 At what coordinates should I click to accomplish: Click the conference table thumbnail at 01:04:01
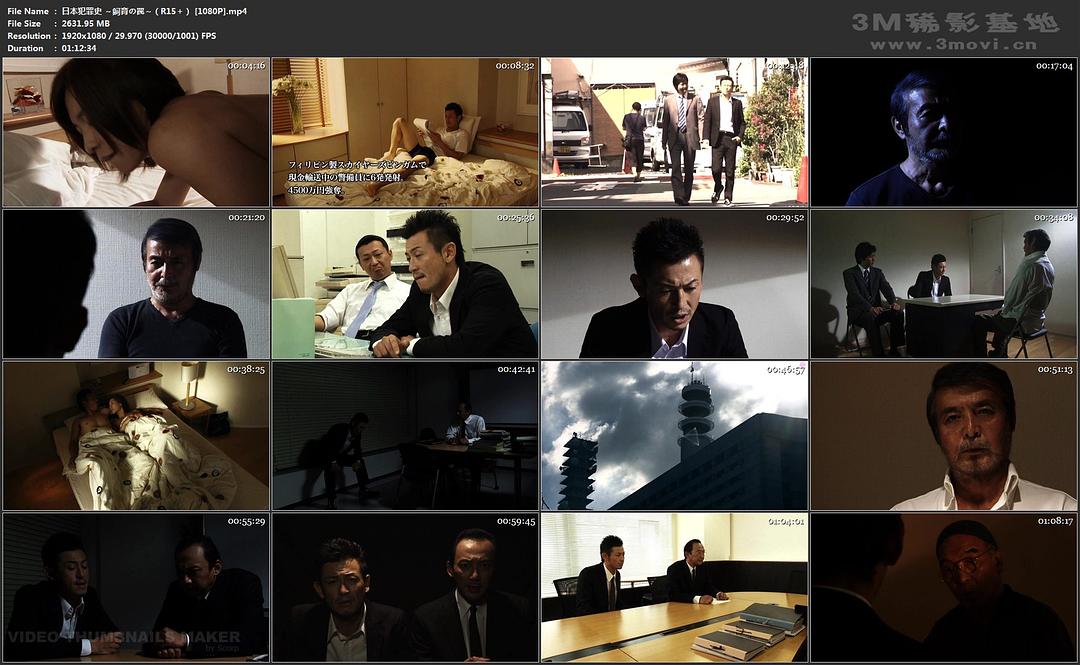click(x=674, y=587)
